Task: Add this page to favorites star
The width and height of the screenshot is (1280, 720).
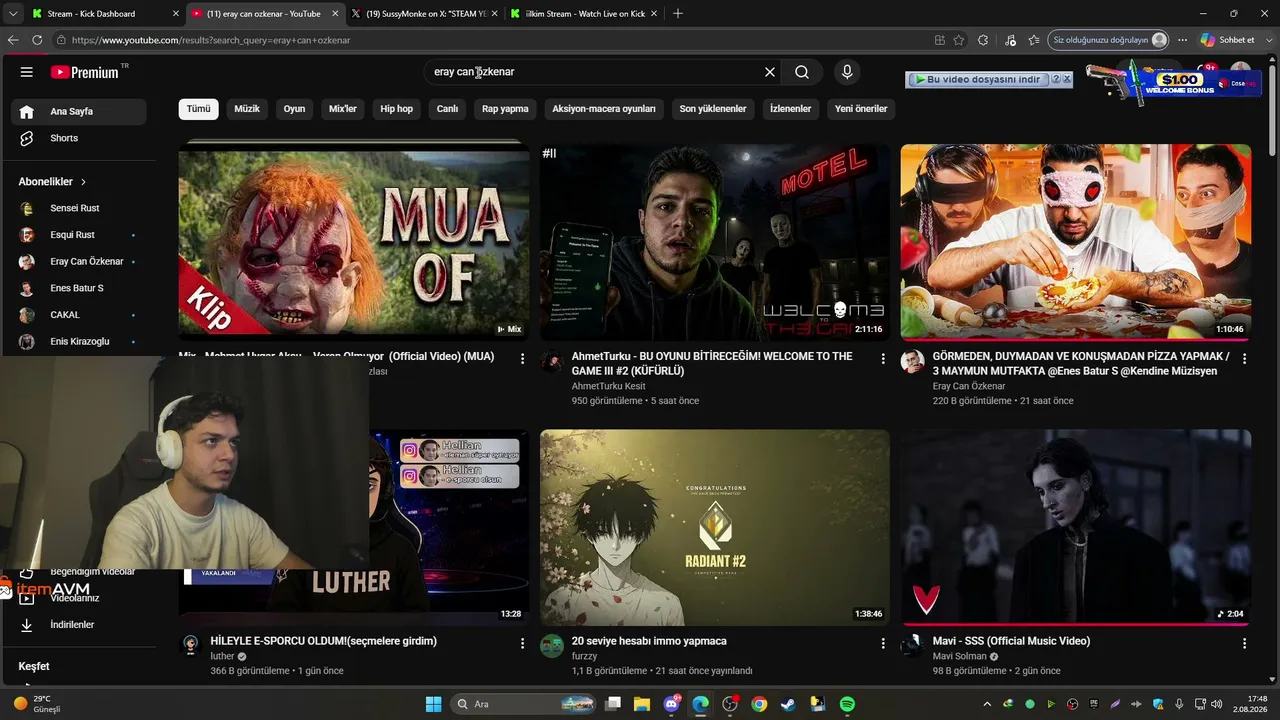Action: [959, 40]
